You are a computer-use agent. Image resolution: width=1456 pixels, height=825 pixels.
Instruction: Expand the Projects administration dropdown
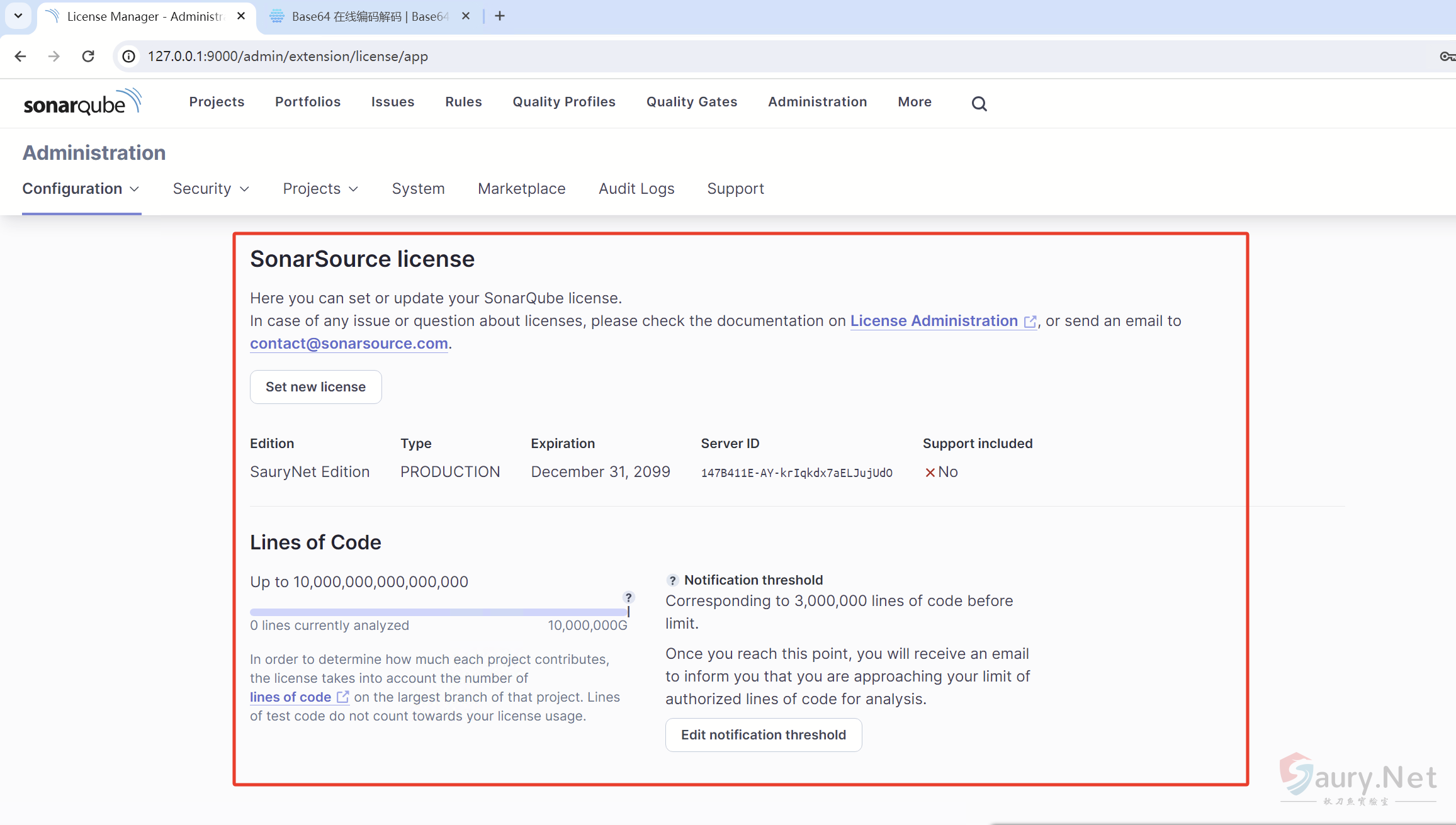(320, 189)
